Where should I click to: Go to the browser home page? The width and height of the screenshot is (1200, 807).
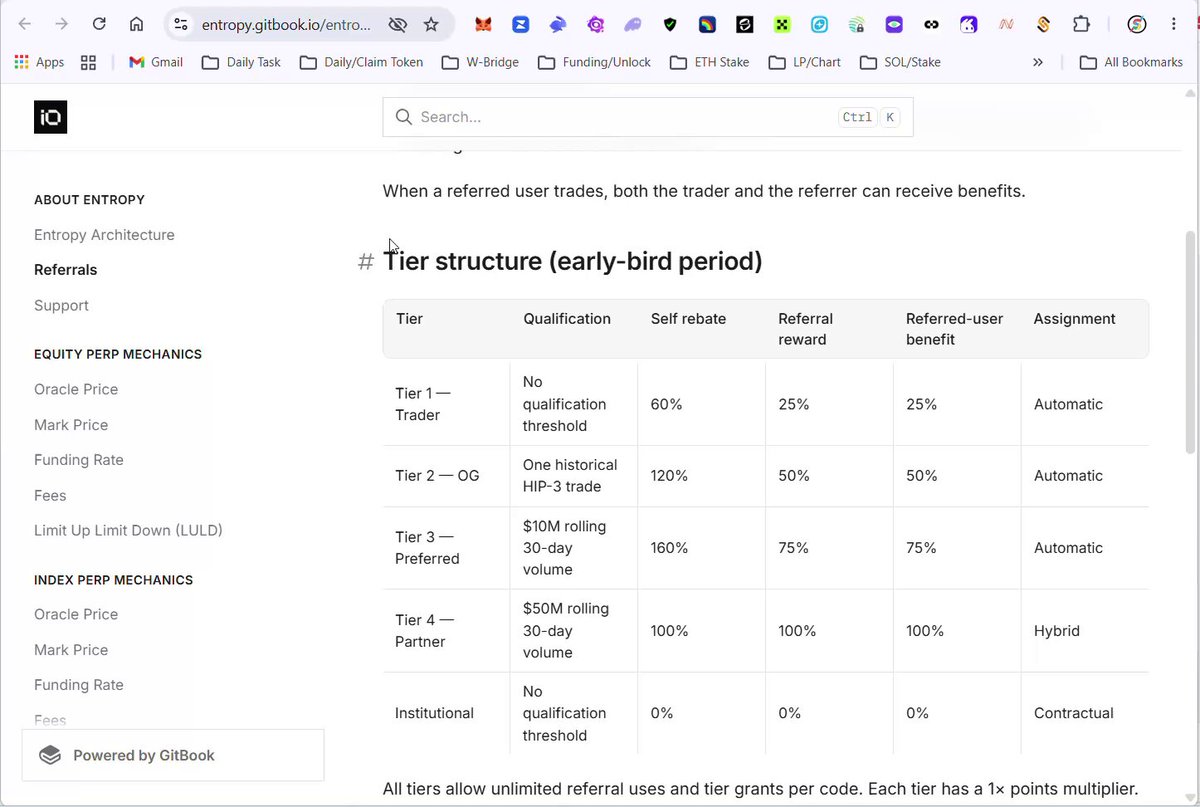click(136, 24)
